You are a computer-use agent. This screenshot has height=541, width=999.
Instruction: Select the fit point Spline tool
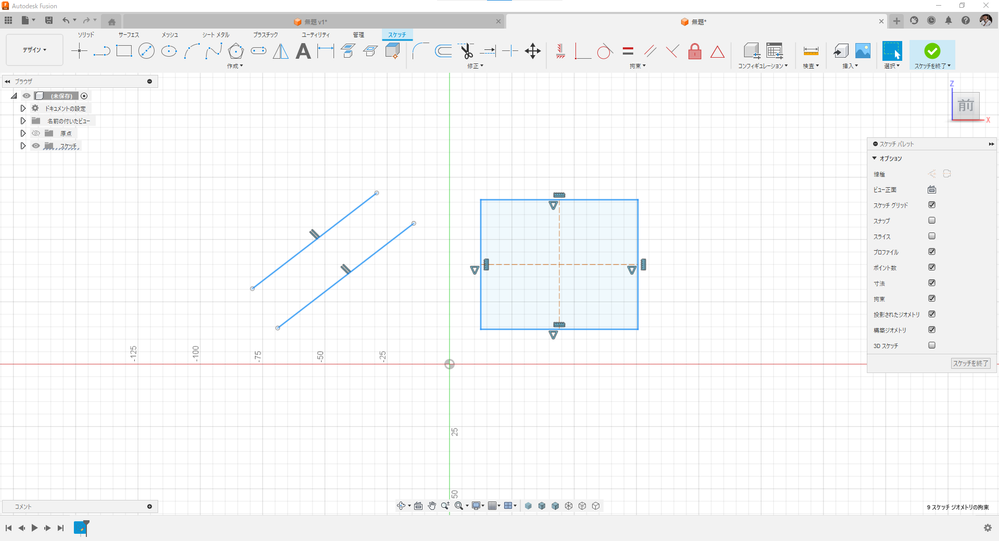click(x=214, y=51)
